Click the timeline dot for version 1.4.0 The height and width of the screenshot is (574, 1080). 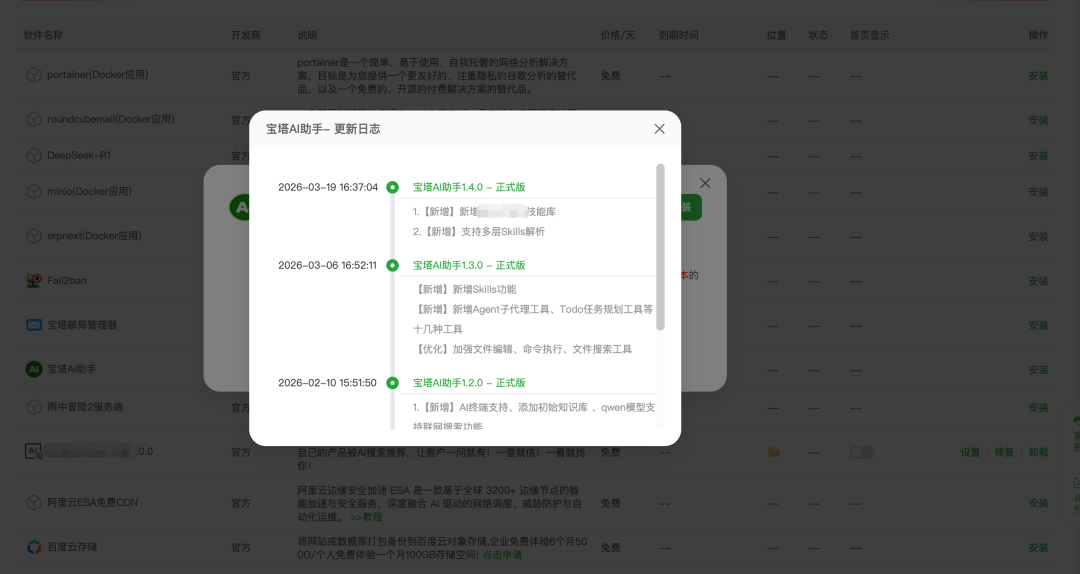coord(393,187)
